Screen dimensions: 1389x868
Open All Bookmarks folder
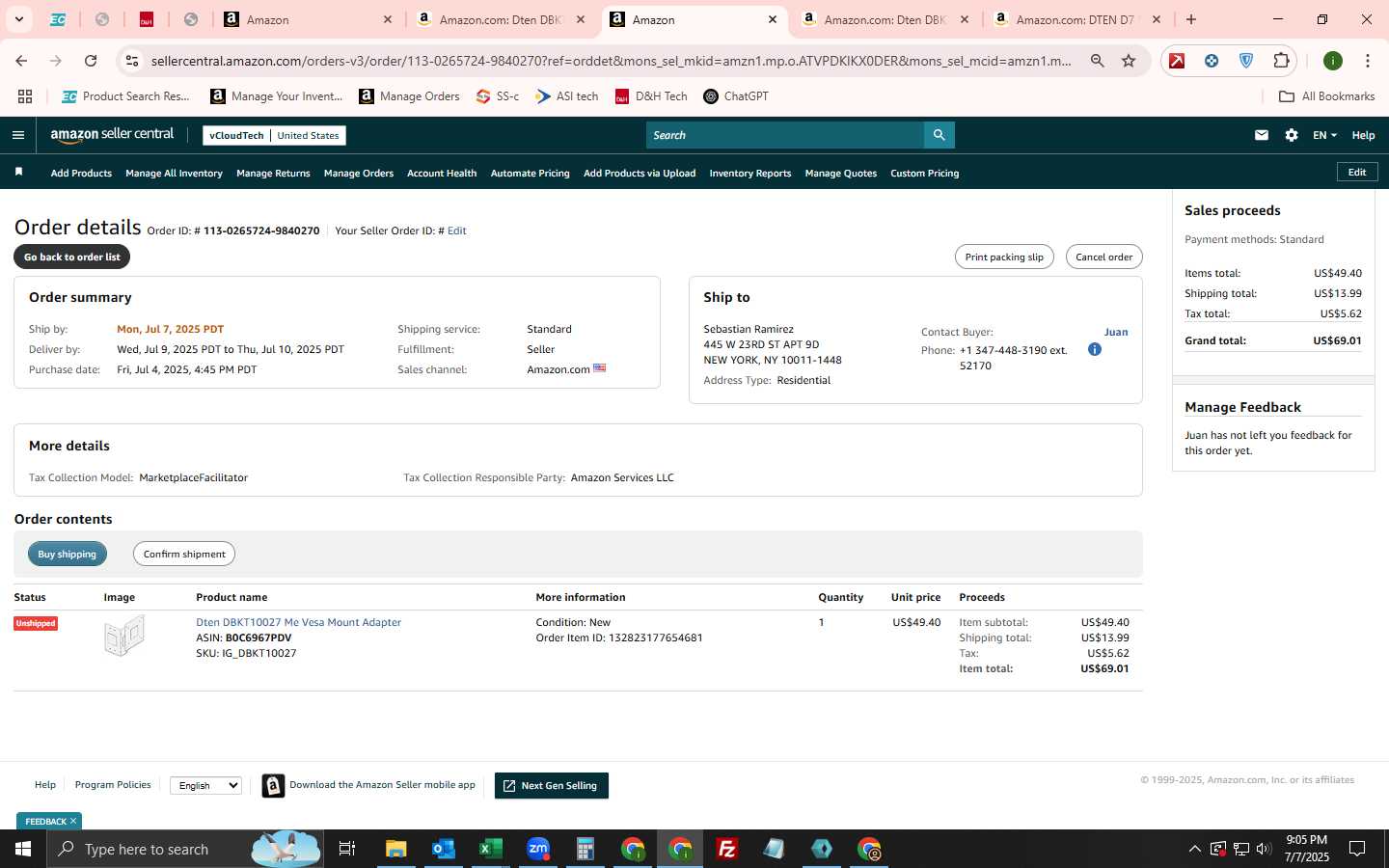(x=1326, y=96)
